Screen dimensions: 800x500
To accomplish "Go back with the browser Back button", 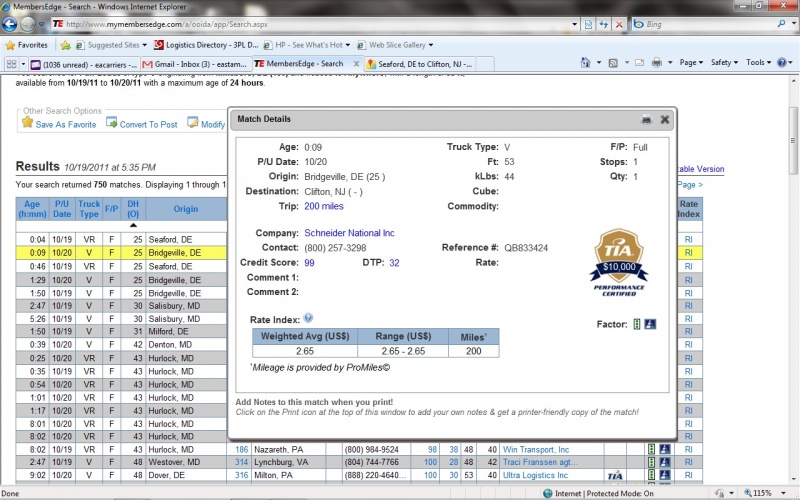I will [9, 24].
